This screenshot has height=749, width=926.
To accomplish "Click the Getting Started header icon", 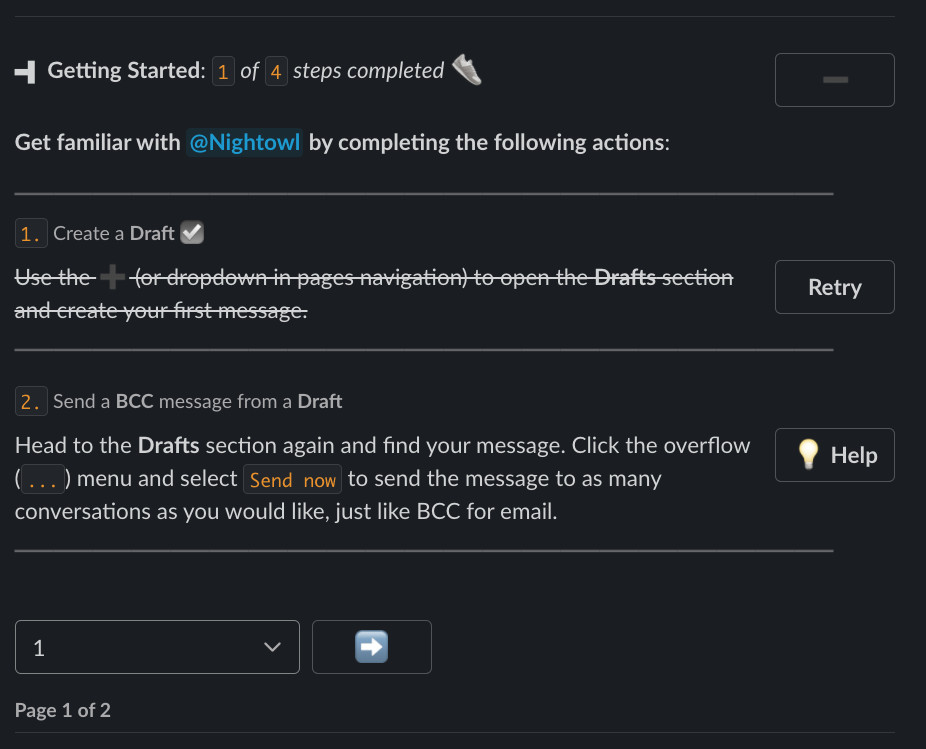I will [x=25, y=72].
